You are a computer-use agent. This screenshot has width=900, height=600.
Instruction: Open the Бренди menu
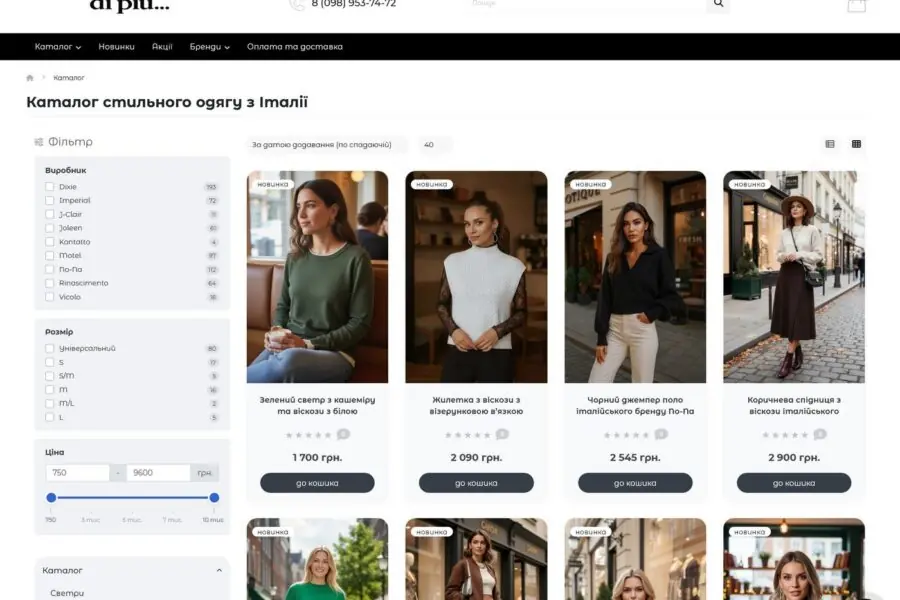(209, 47)
